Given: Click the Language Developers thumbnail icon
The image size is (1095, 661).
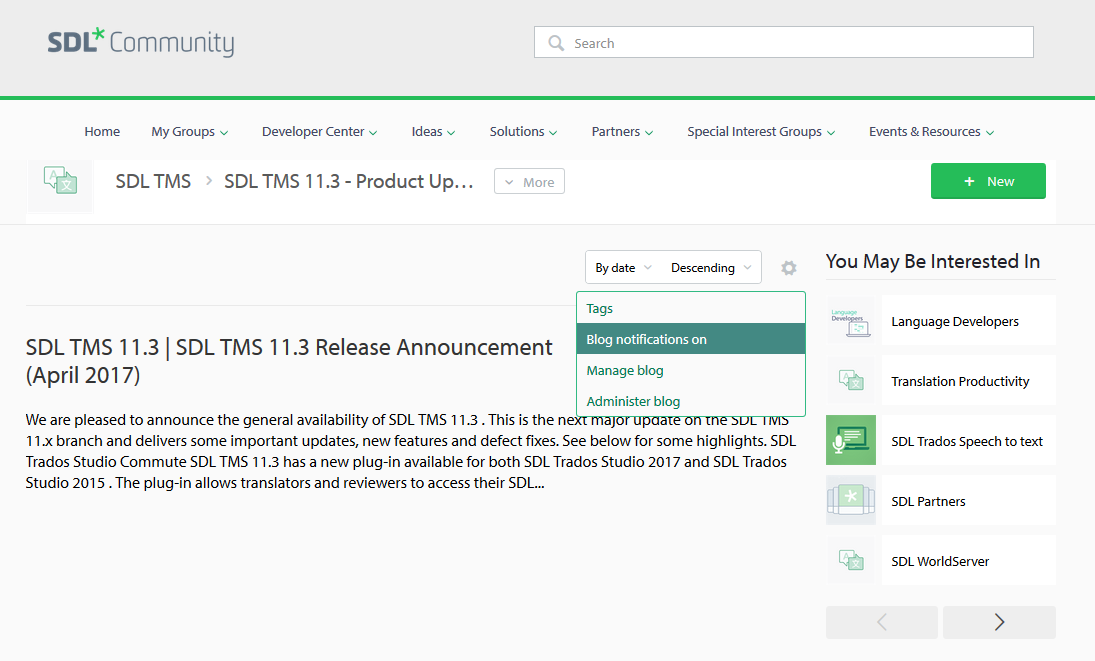Looking at the screenshot, I should (x=851, y=321).
